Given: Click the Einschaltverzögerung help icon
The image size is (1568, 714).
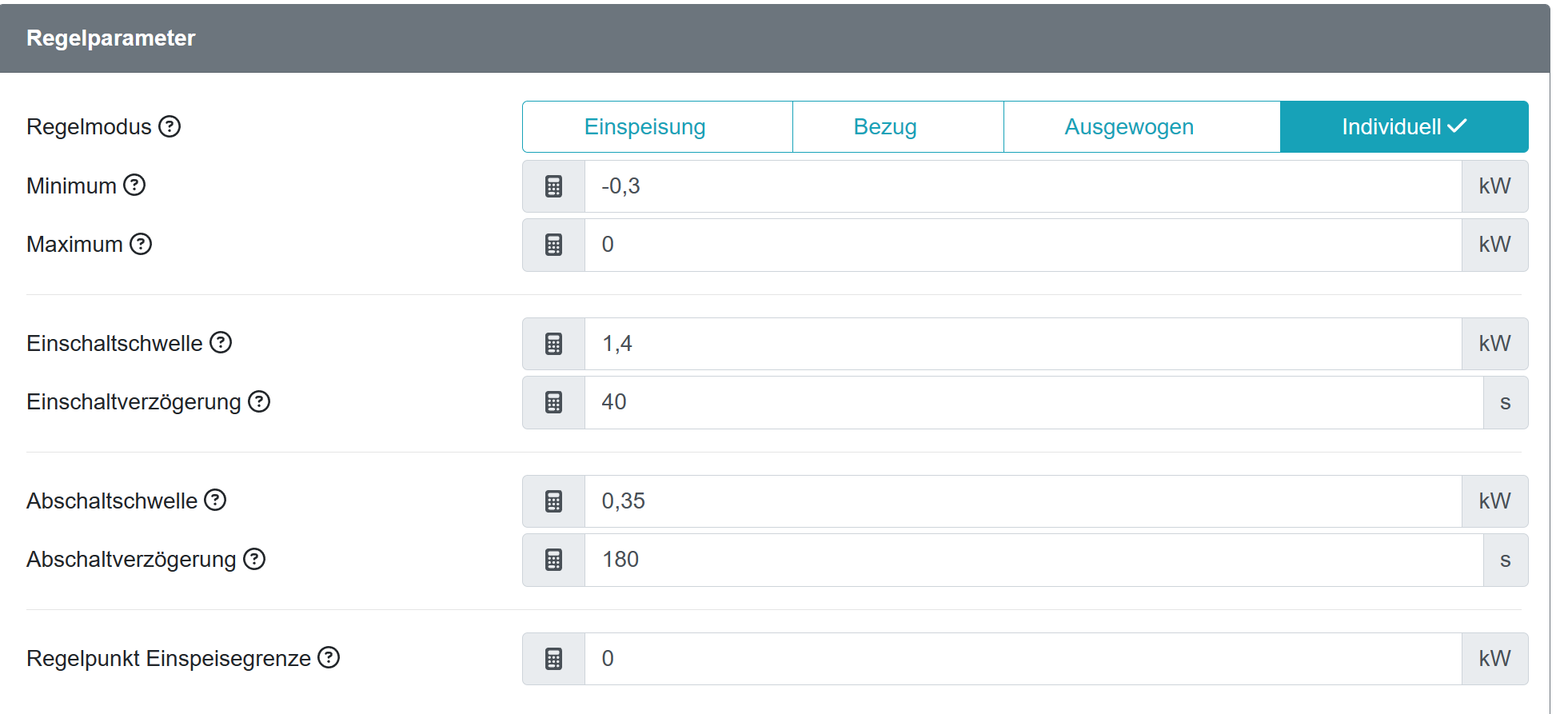Looking at the screenshot, I should pos(259,401).
